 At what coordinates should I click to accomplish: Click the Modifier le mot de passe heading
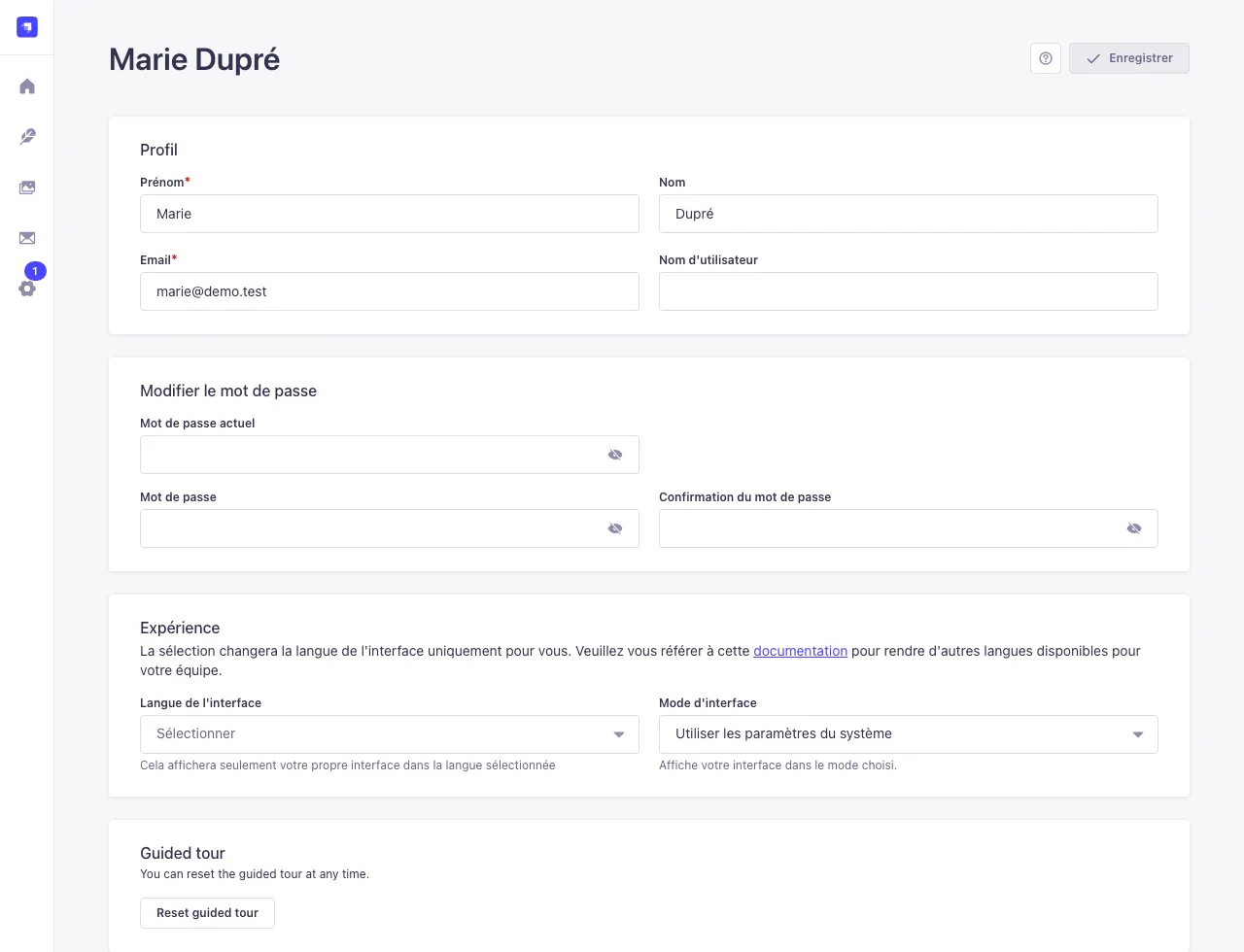tap(228, 391)
